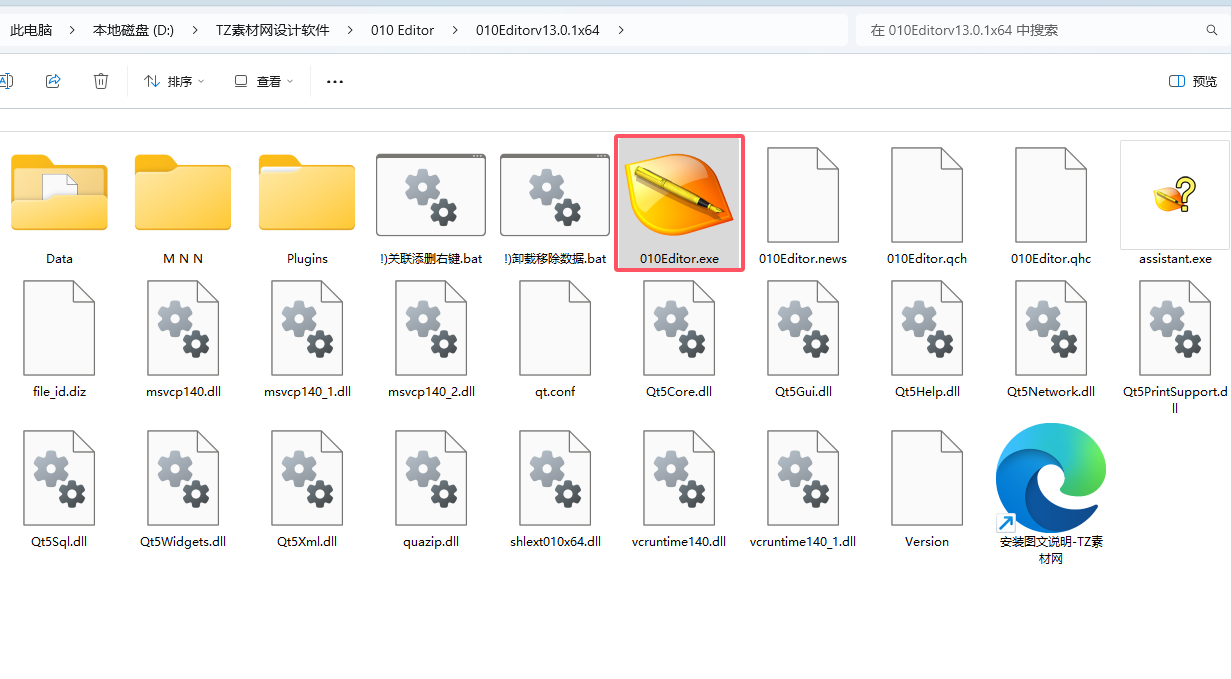This screenshot has width=1231, height=679.
Task: Select the Qt5Network.dll file icon
Action: 1051,327
